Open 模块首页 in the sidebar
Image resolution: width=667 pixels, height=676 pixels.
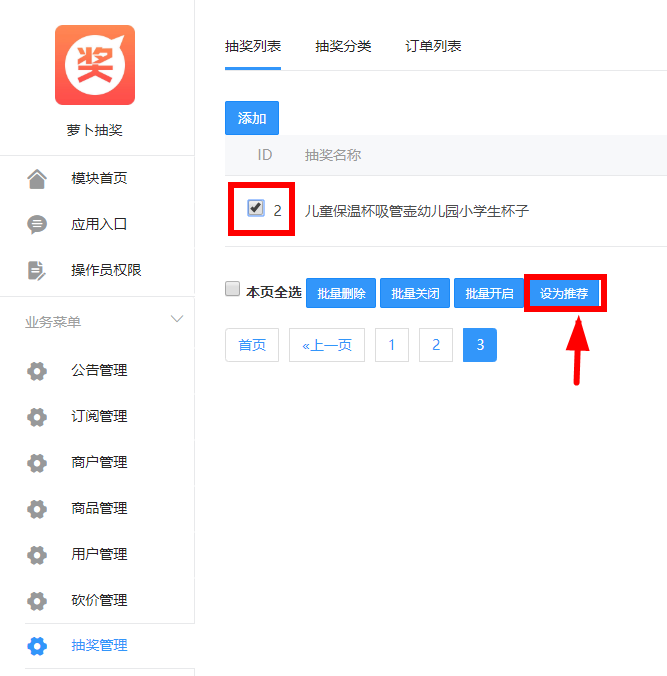click(x=97, y=178)
